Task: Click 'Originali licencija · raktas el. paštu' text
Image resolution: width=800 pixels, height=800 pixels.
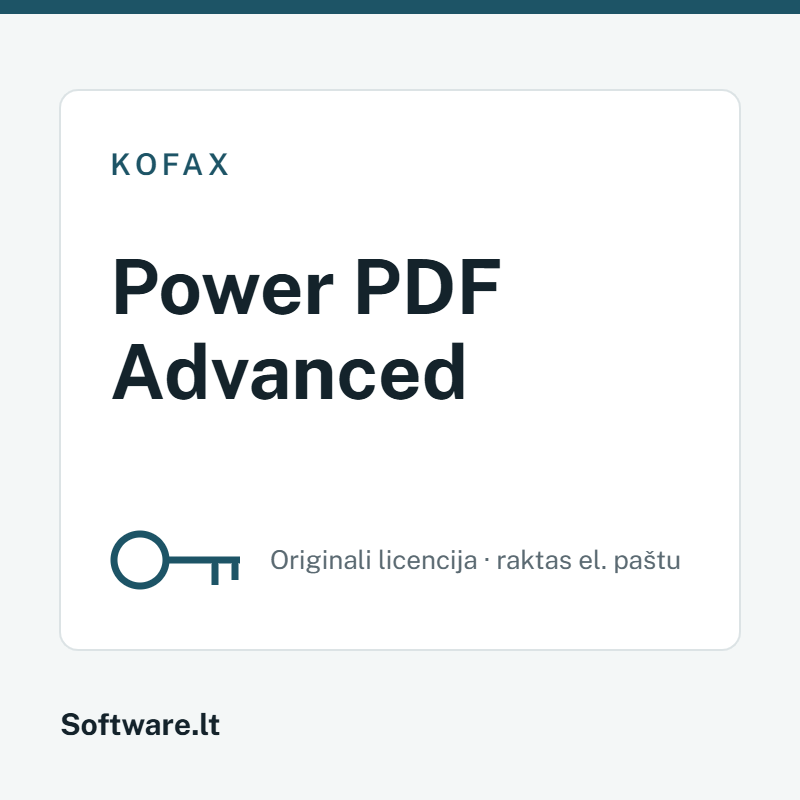Action: tap(475, 560)
